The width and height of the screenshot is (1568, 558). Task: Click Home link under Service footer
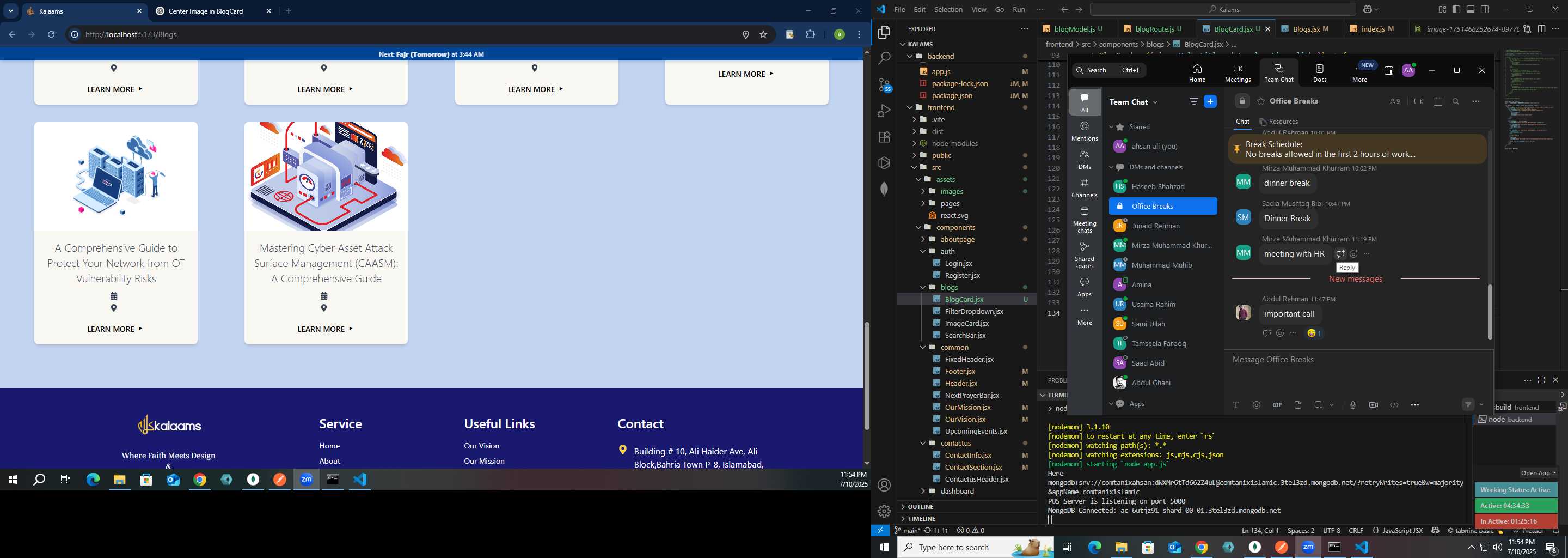coord(329,446)
